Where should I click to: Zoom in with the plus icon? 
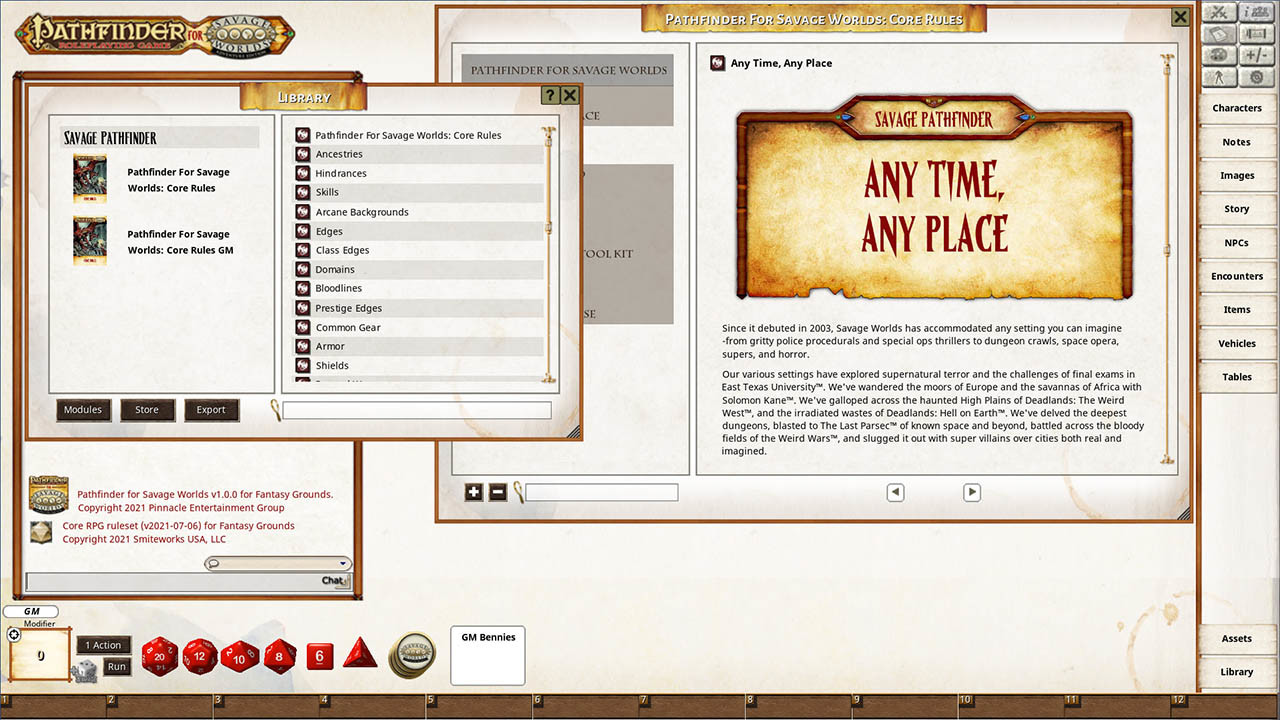(x=473, y=492)
